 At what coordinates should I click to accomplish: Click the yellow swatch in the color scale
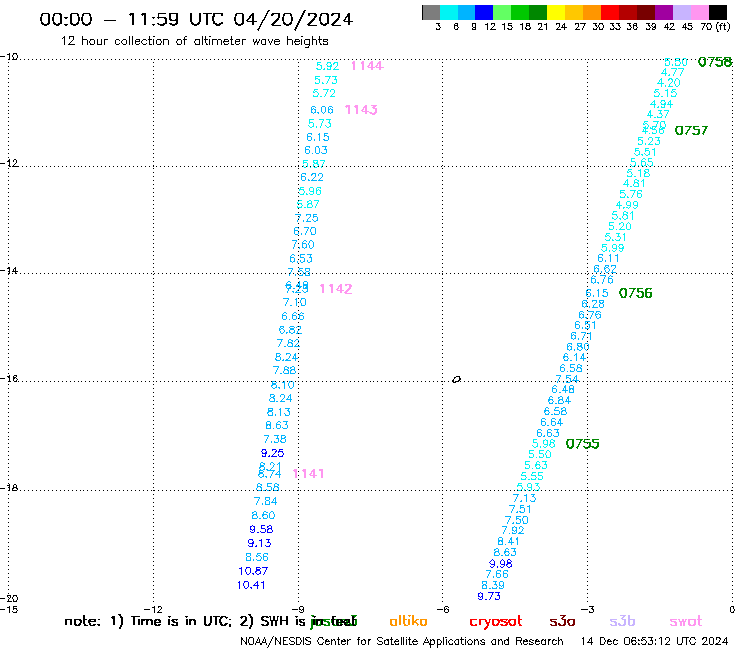pyautogui.click(x=556, y=12)
